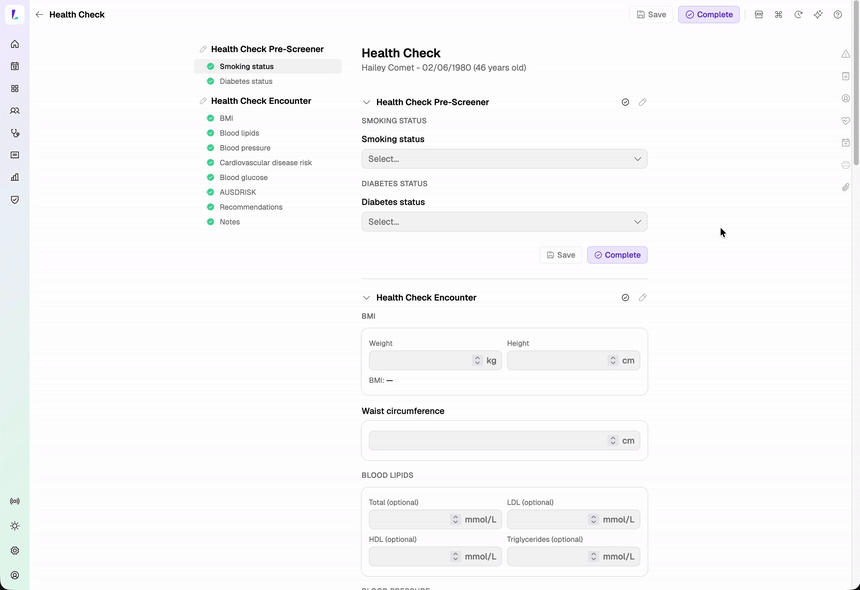The image size is (860, 590).
Task: Click the command shortcut icon in top toolbar
Action: pos(778,15)
